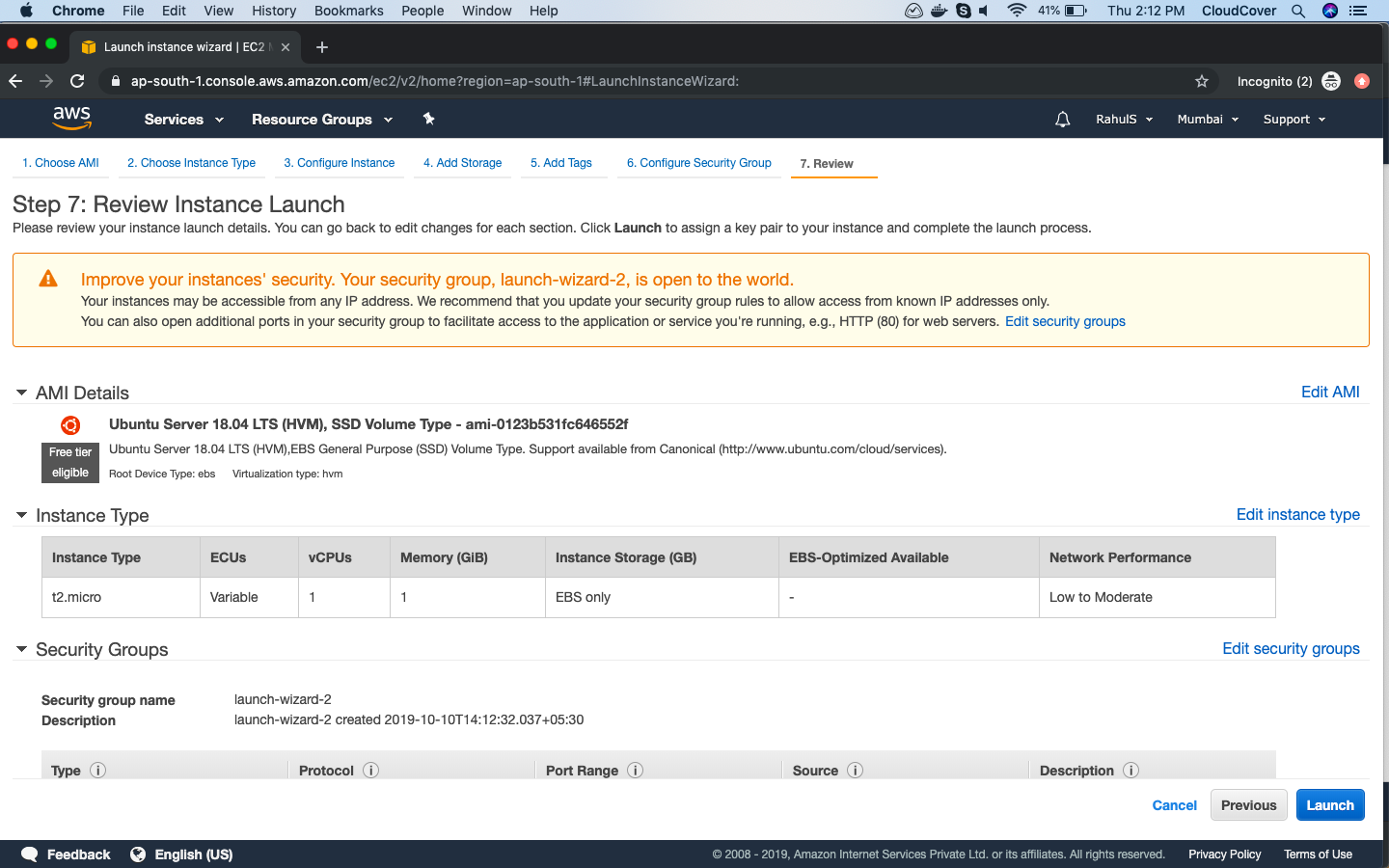This screenshot has height=868, width=1389.
Task: Collapse the AMI Details section
Action: 21,393
